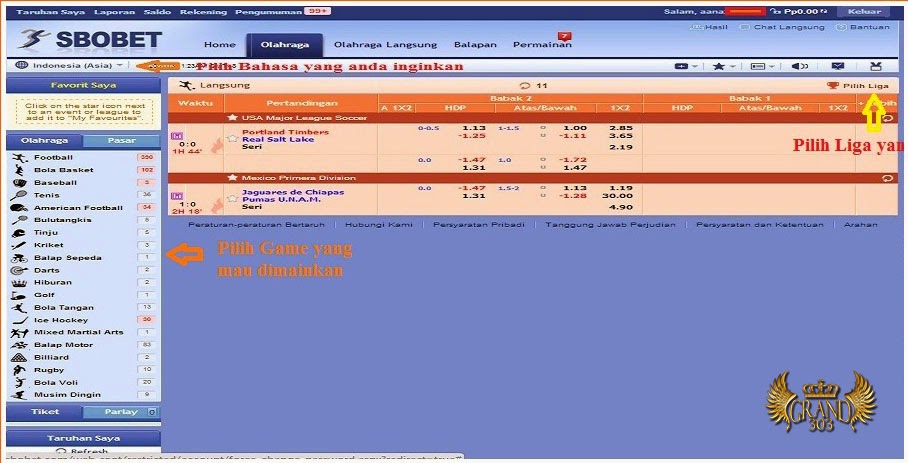Select odds 2.85 for Portland Timbers 1X2

[x=621, y=128]
